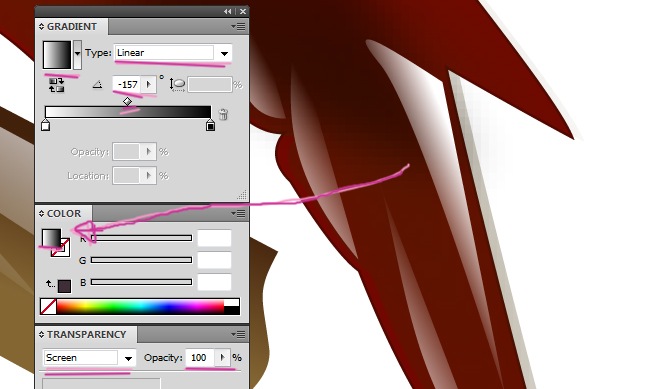Viewport: 650px width, 389px height.
Task: Click the G color slider
Action: click(141, 260)
